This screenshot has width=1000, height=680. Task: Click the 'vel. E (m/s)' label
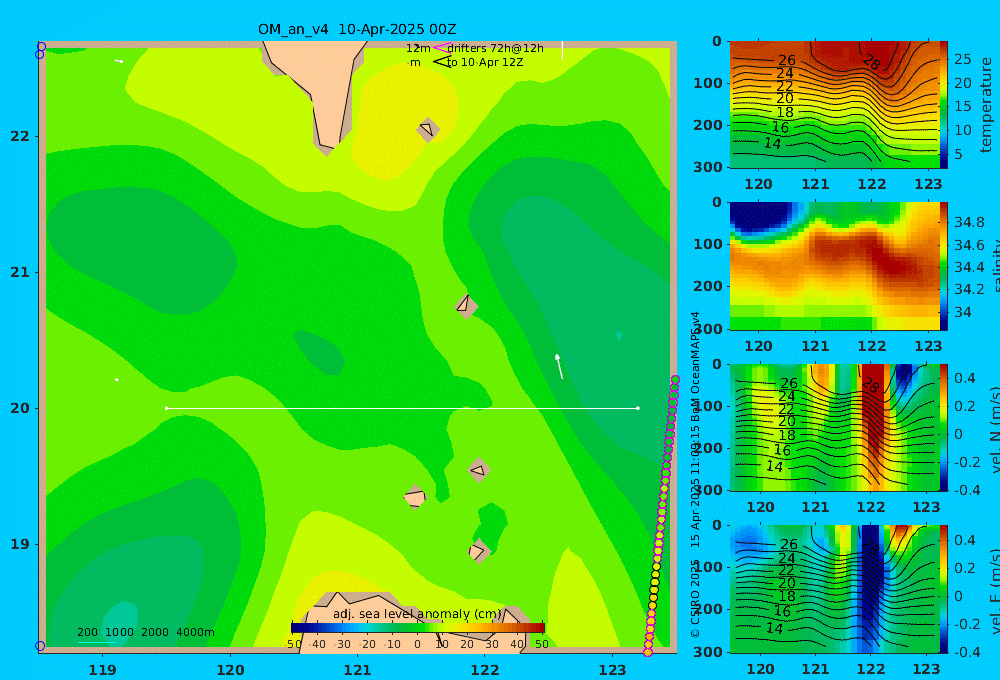pyautogui.click(x=994, y=590)
